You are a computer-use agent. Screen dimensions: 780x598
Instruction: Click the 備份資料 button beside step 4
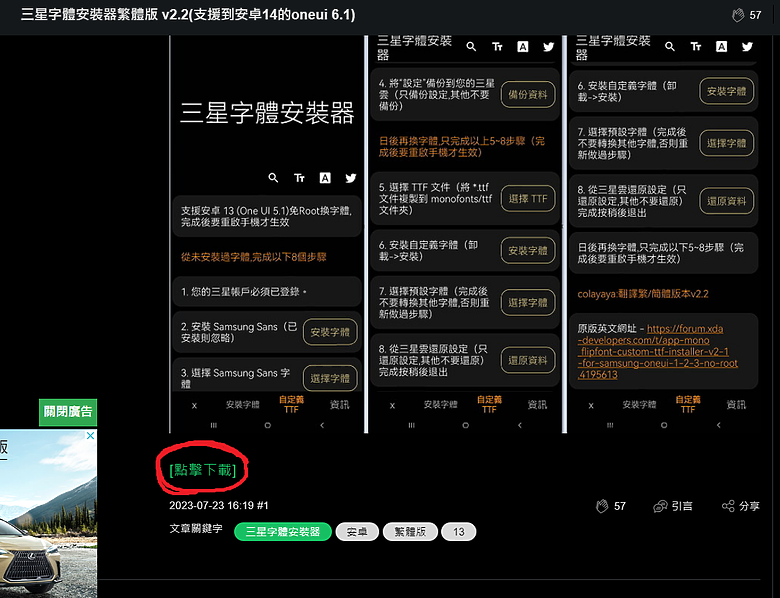(528, 95)
